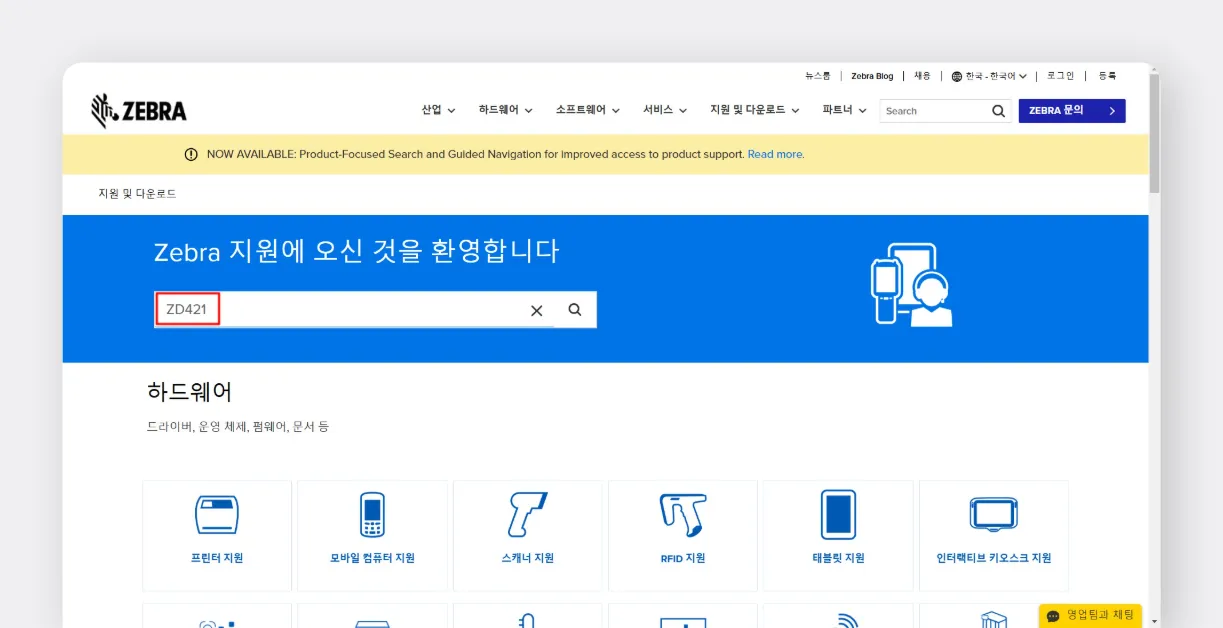Expand the 서비스 menu
The height and width of the screenshot is (628, 1223).
[x=665, y=110]
